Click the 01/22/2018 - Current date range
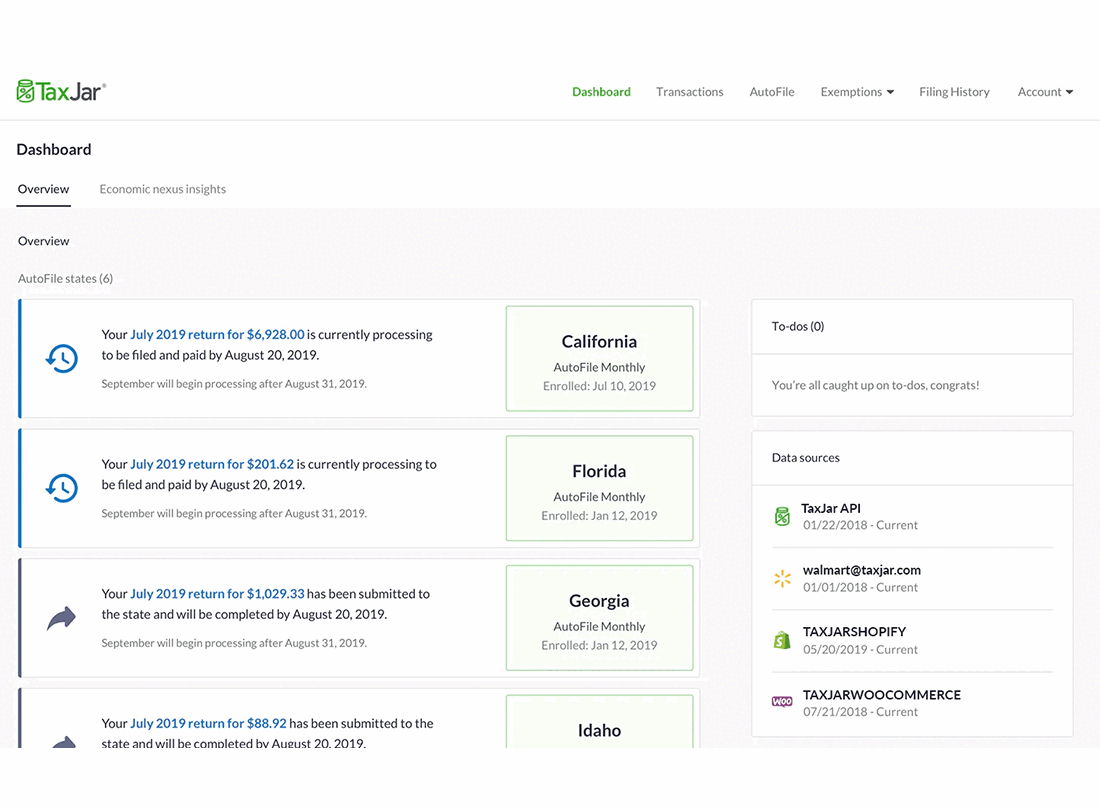The image size is (1100, 810). [x=860, y=525]
